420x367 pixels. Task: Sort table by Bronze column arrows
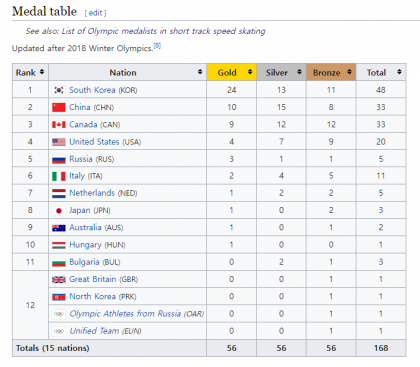[349, 72]
